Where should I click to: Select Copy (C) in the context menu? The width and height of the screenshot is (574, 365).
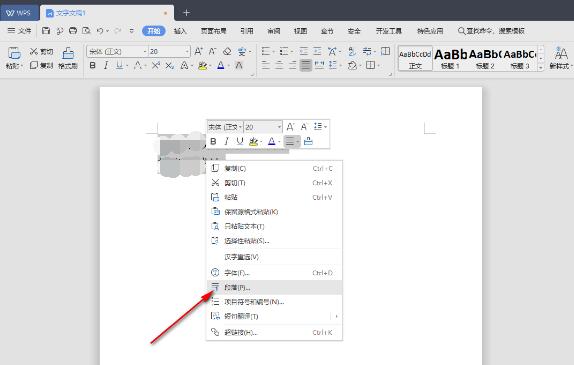[274, 168]
